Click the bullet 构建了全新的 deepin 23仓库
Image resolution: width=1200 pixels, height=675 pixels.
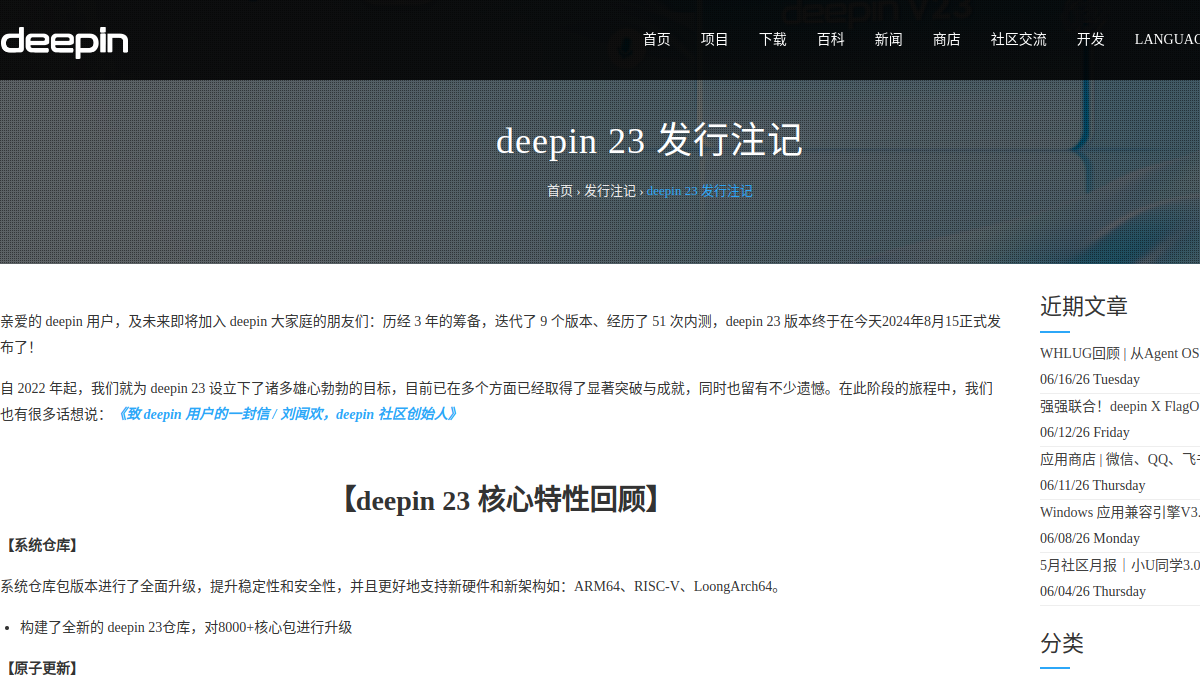click(x=186, y=628)
